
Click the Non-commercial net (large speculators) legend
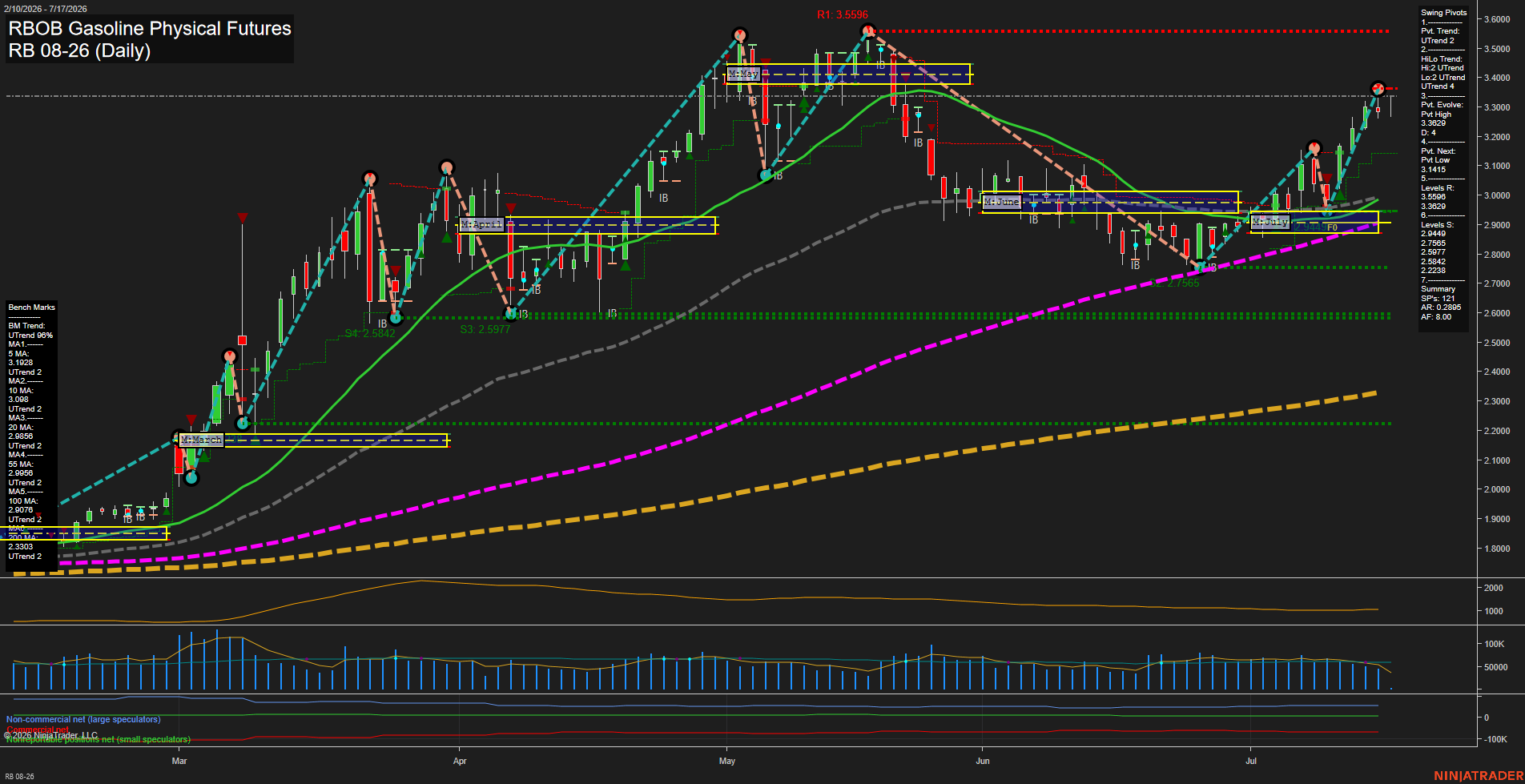(x=83, y=719)
